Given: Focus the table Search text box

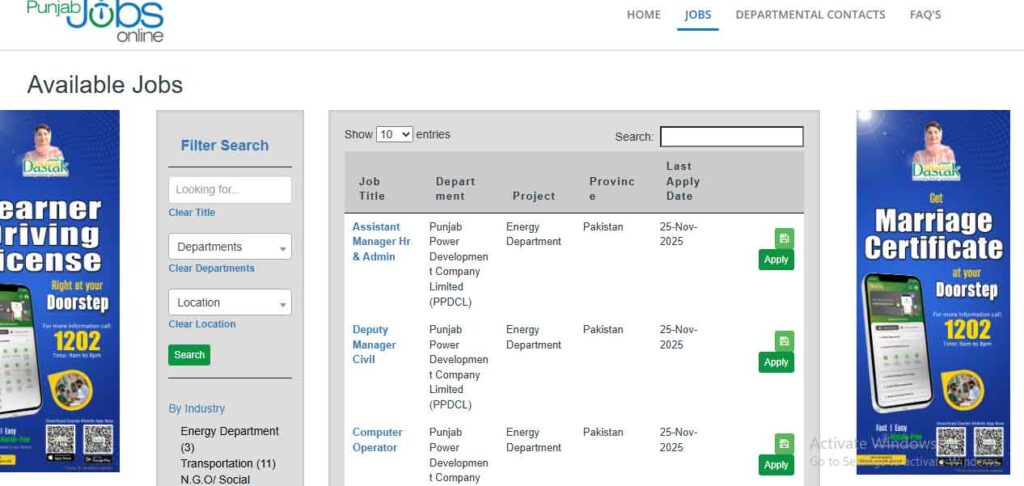Looking at the screenshot, I should 731,137.
